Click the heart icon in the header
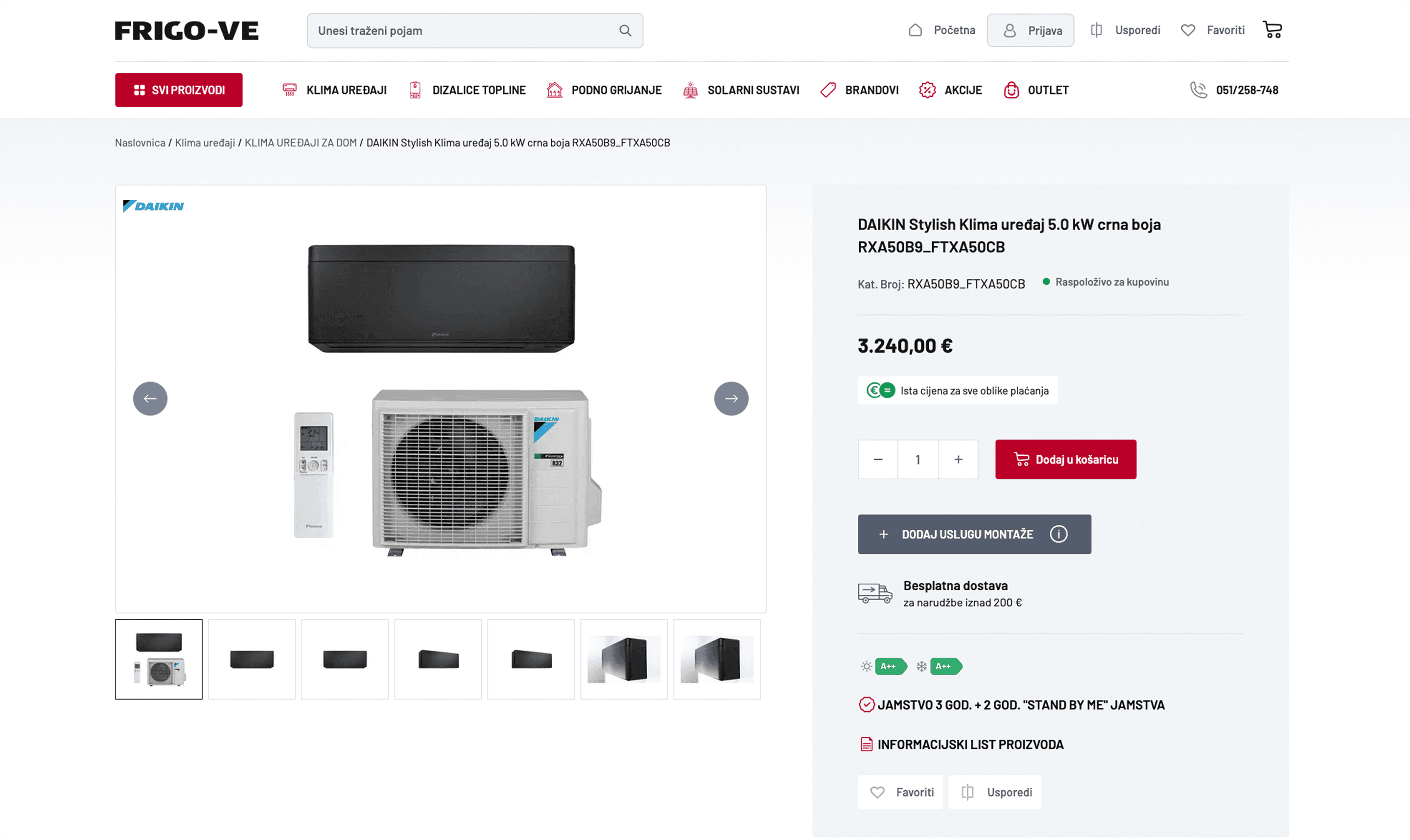Viewport: 1410px width, 840px height. pos(1188,30)
